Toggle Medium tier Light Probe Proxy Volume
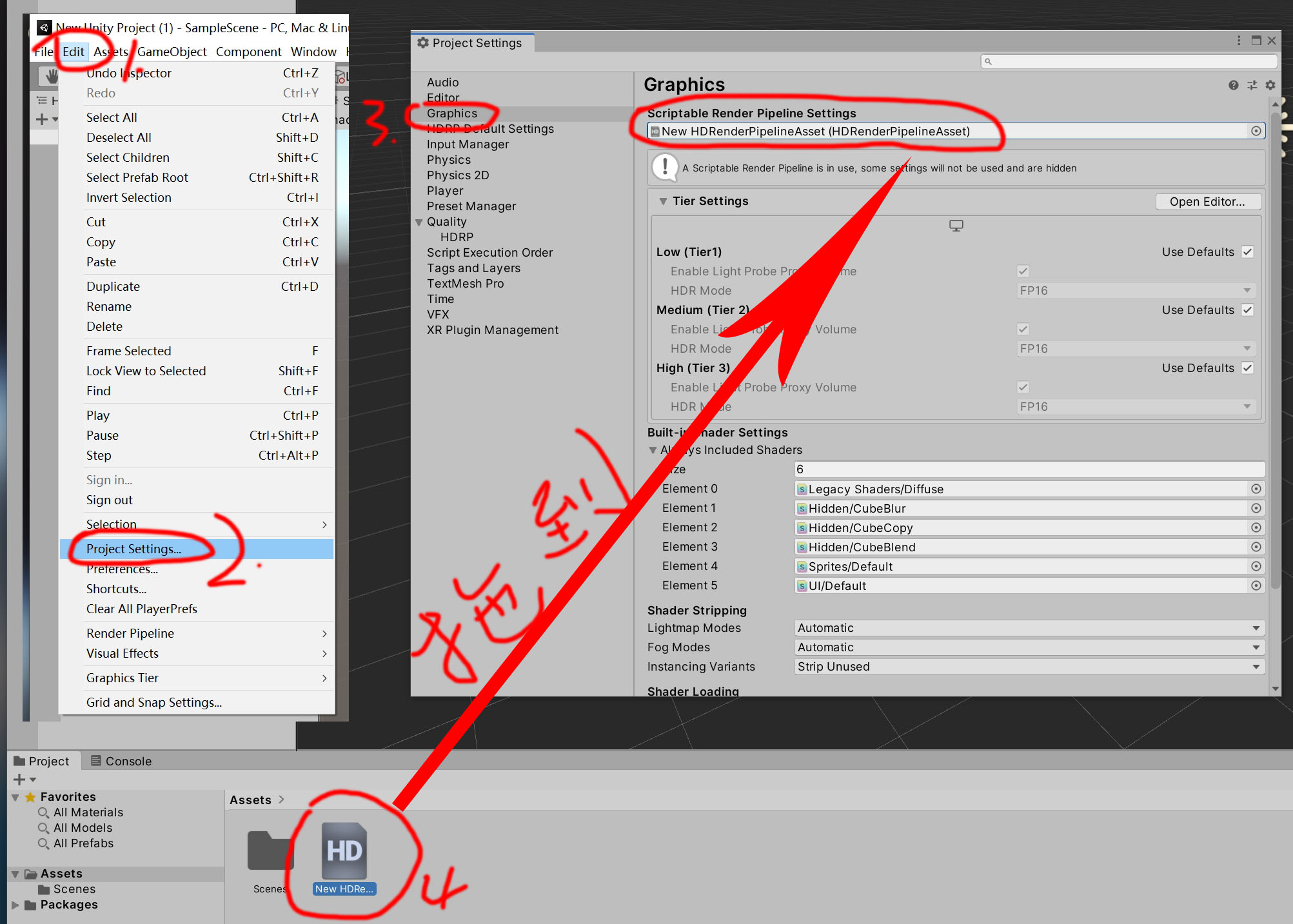 [x=1023, y=329]
